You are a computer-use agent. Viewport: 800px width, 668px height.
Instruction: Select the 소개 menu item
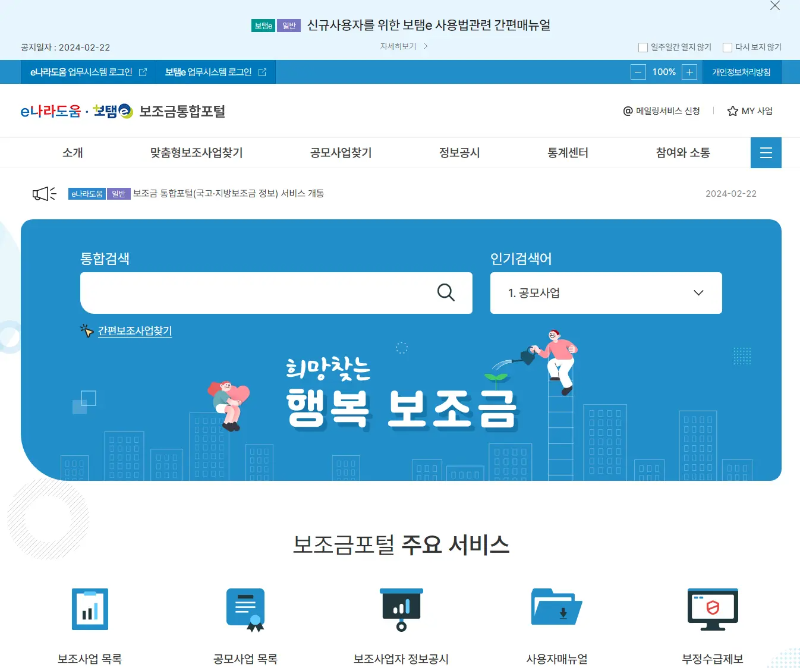coord(72,152)
